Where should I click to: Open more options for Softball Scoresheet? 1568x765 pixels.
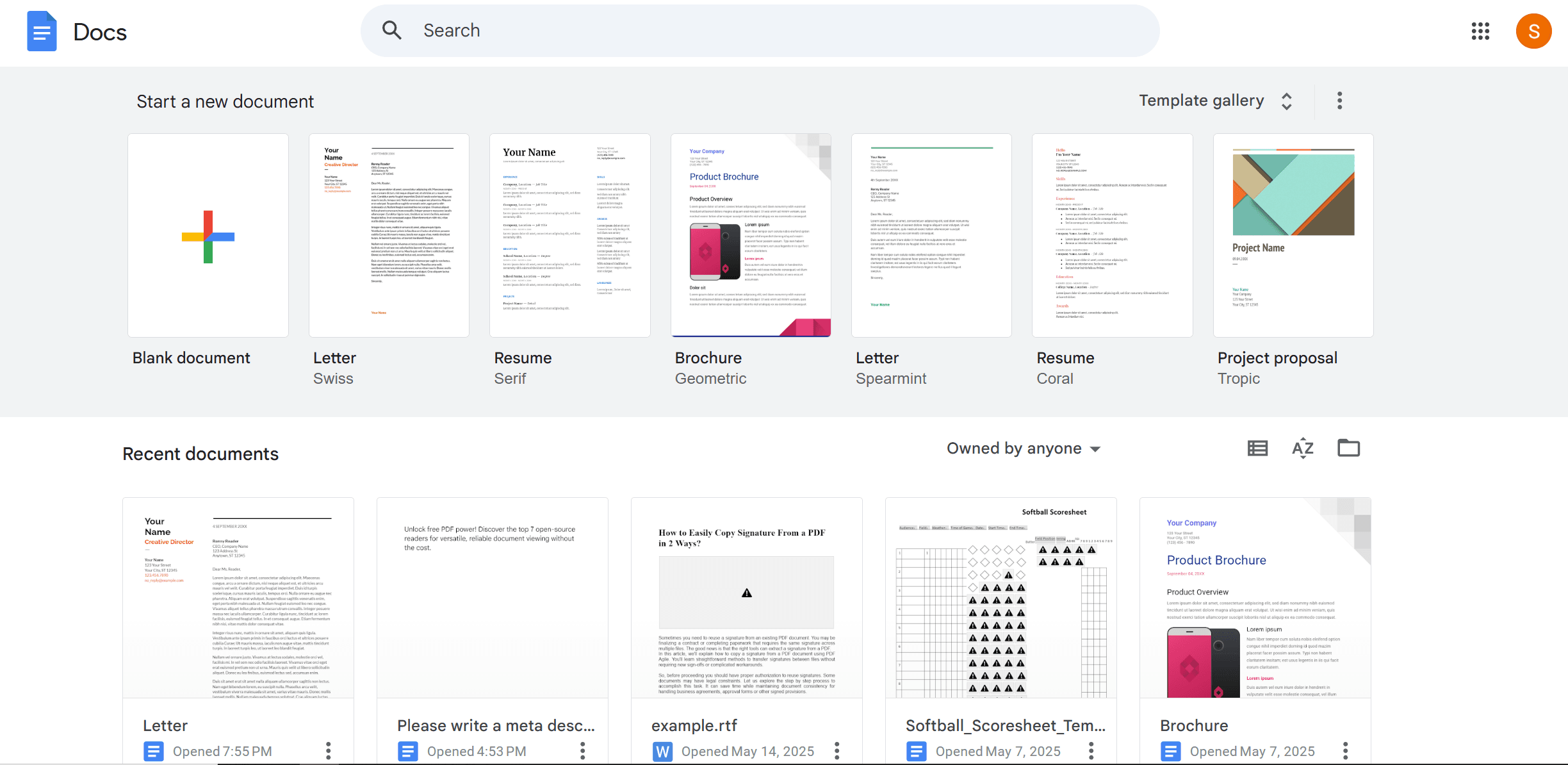(1091, 751)
